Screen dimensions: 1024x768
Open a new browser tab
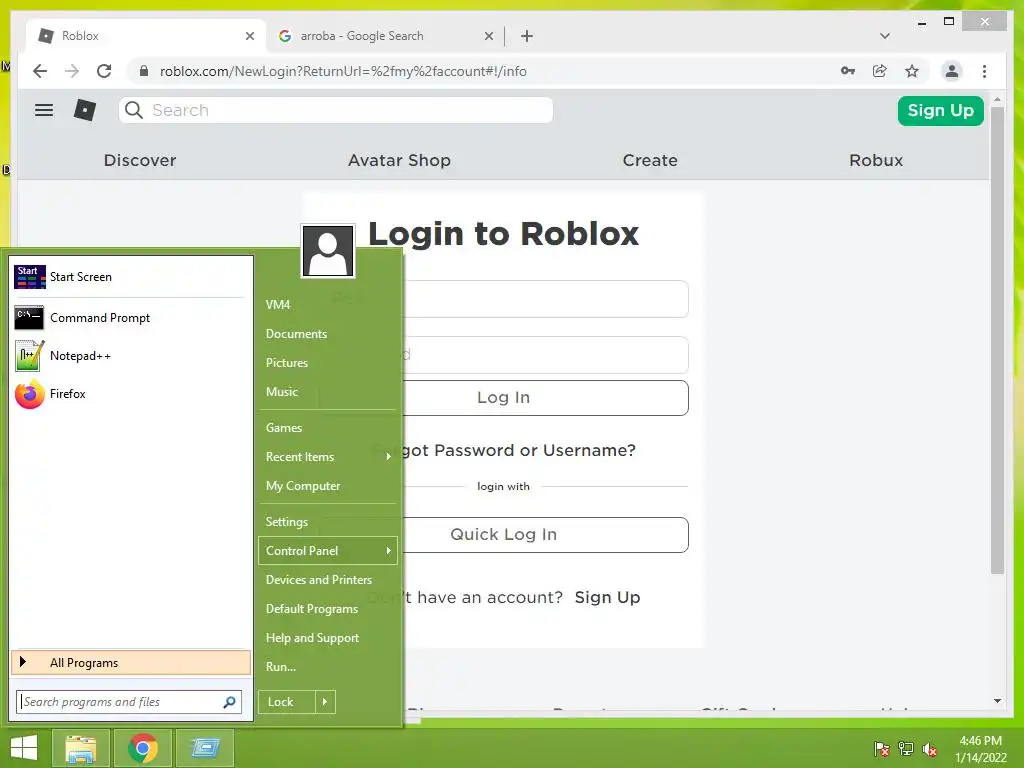(x=527, y=36)
